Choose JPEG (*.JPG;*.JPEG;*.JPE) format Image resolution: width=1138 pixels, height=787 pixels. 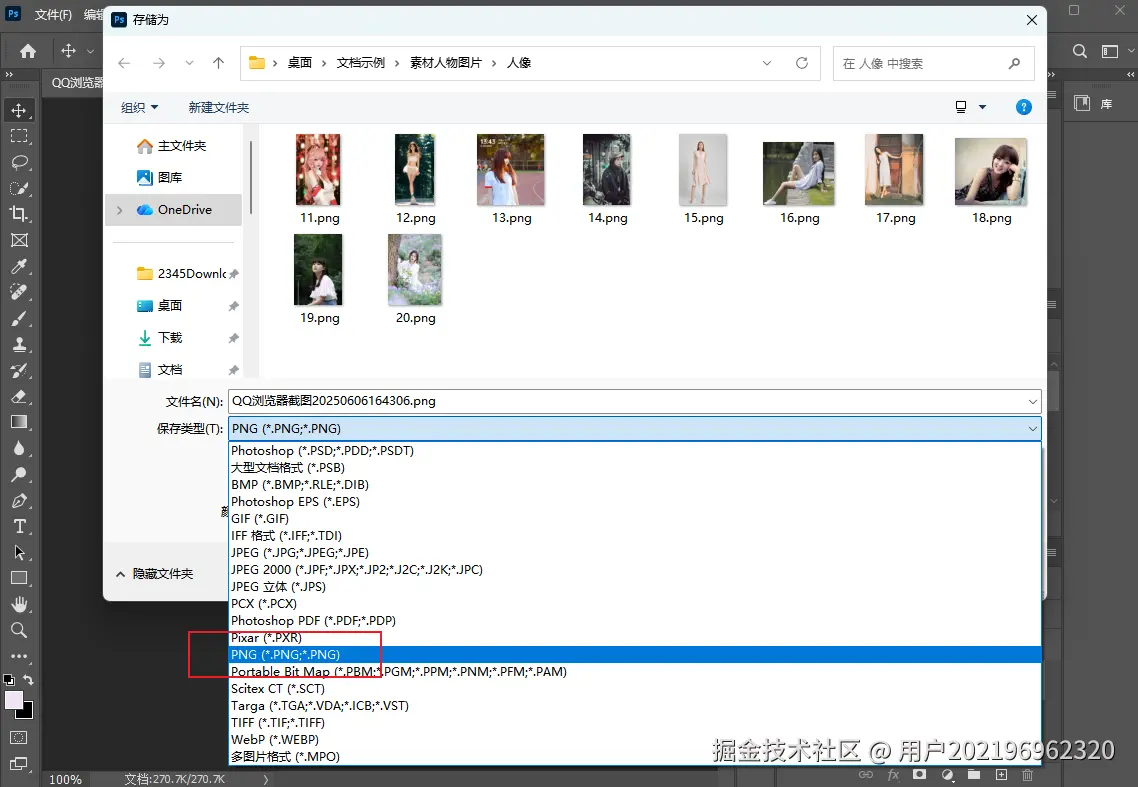(x=635, y=552)
